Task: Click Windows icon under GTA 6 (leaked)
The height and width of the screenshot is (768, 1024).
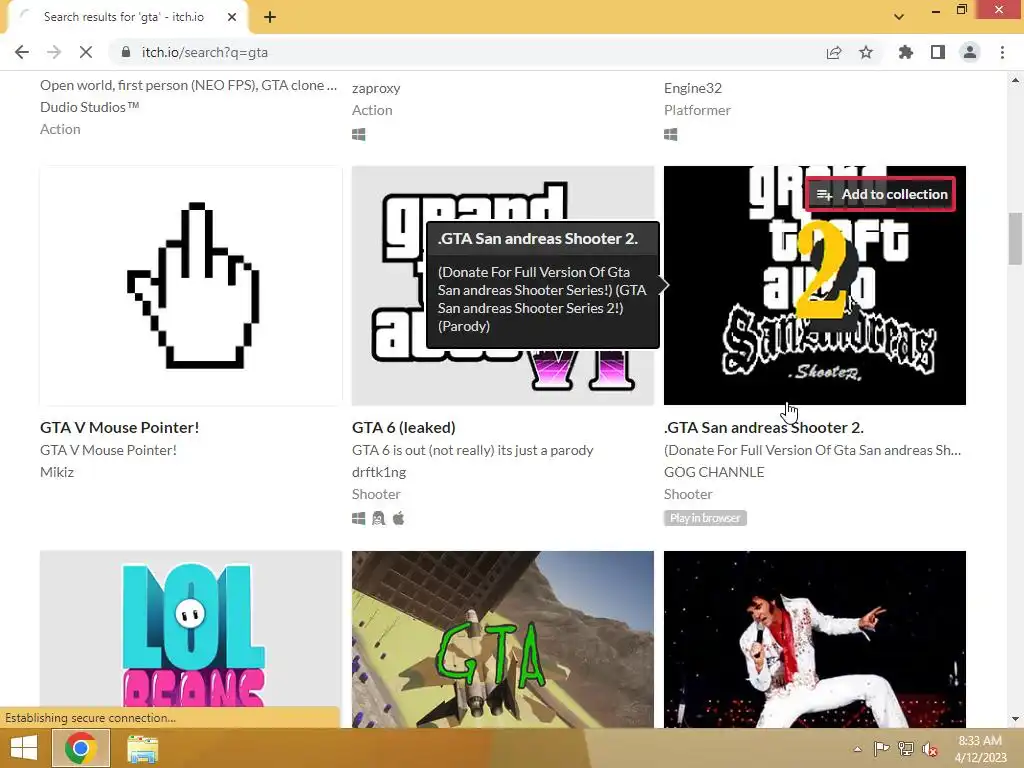Action: coord(359,519)
